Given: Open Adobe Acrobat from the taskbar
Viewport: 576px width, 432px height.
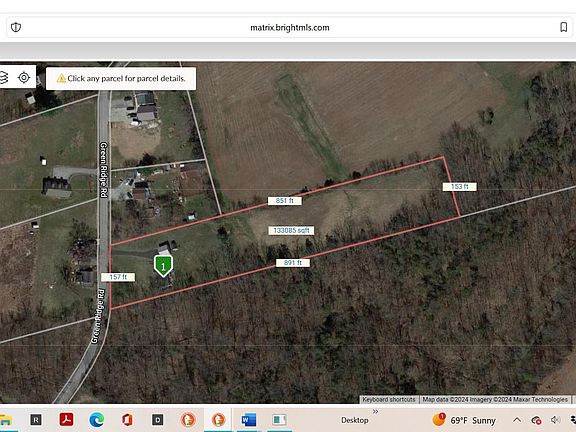Looking at the screenshot, I should (x=66, y=419).
